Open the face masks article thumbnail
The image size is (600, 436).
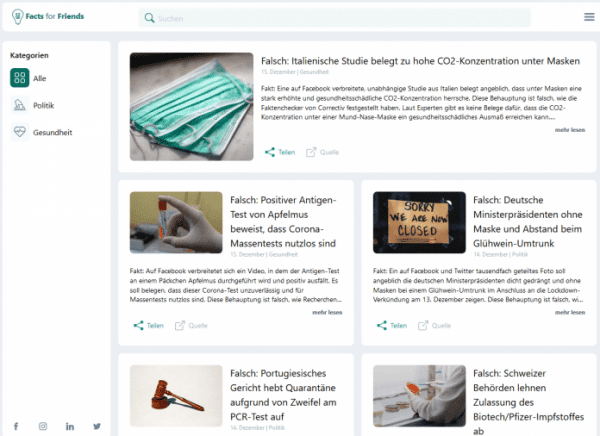[x=191, y=106]
